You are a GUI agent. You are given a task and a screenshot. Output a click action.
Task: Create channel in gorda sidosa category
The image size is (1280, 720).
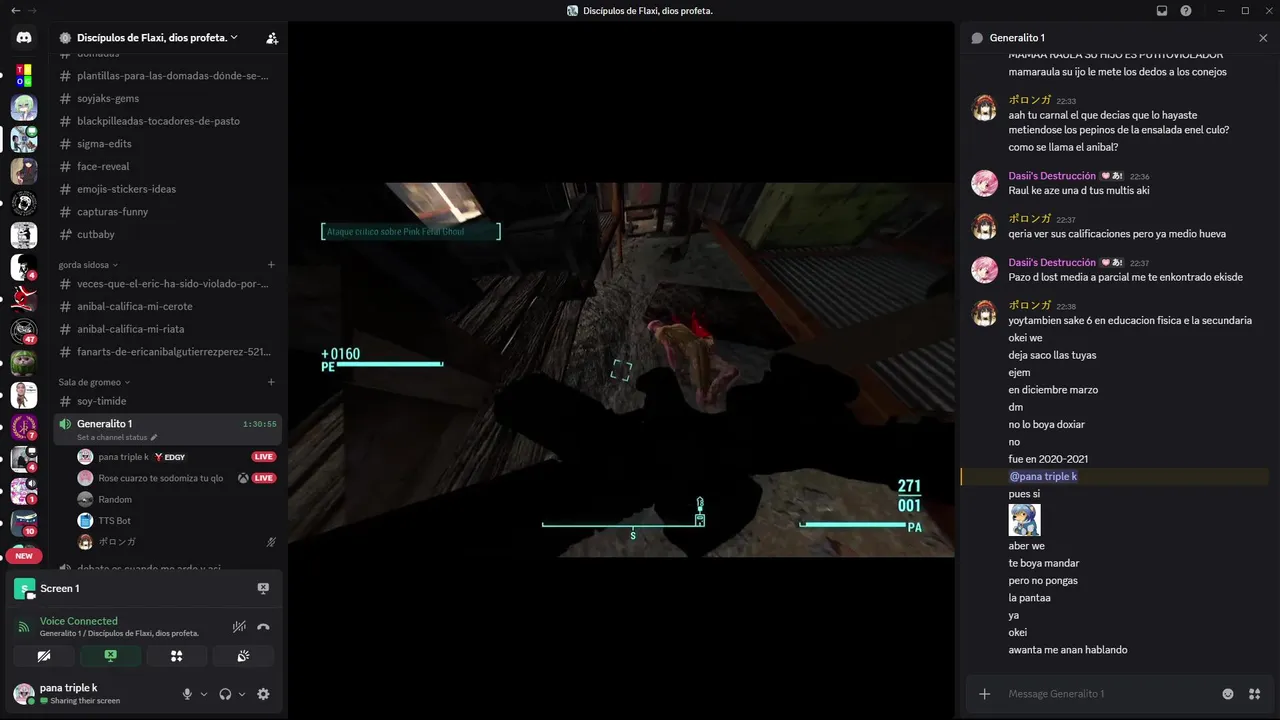[x=271, y=265]
